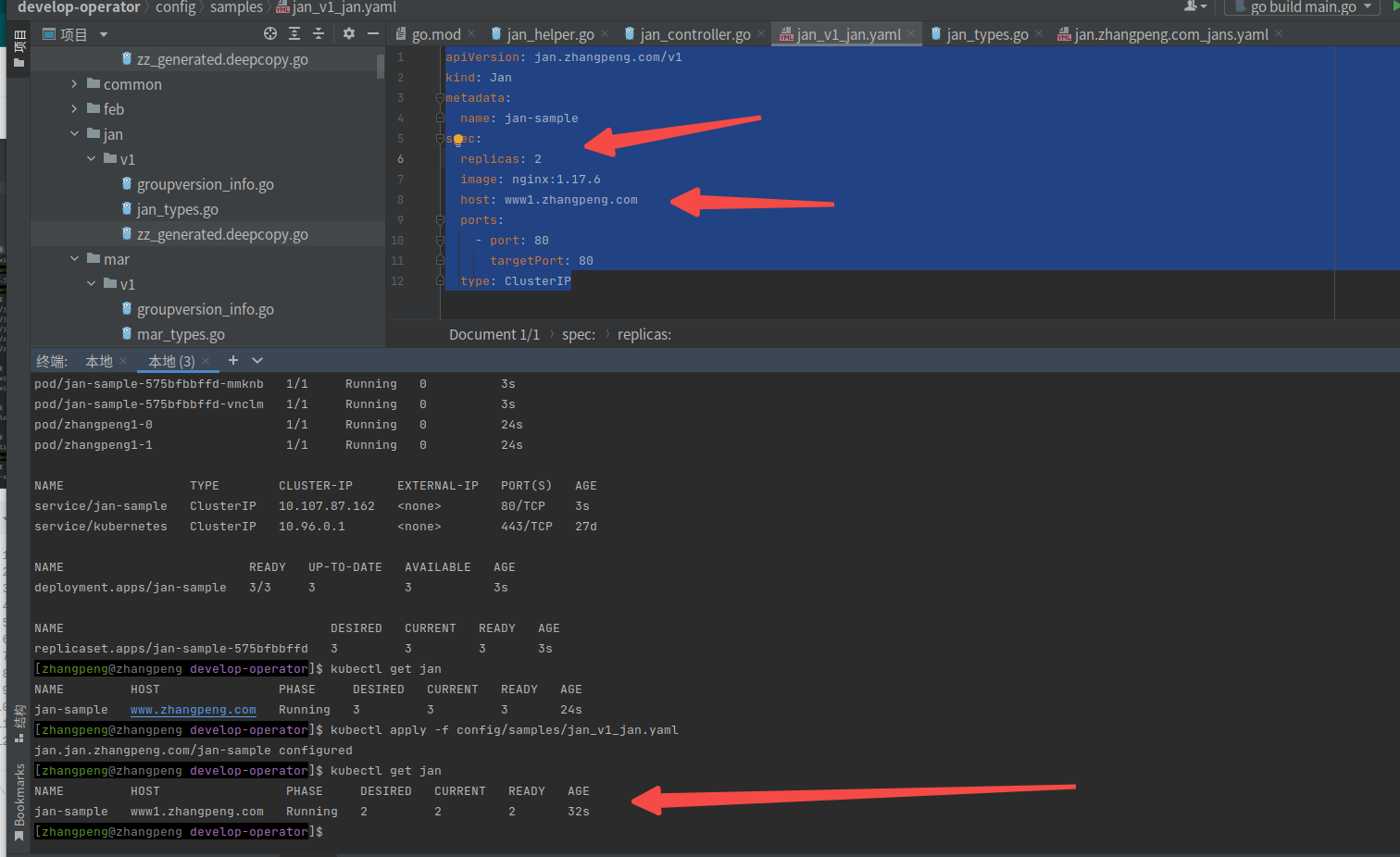
Task: Expand the common folder
Action: pyautogui.click(x=74, y=84)
